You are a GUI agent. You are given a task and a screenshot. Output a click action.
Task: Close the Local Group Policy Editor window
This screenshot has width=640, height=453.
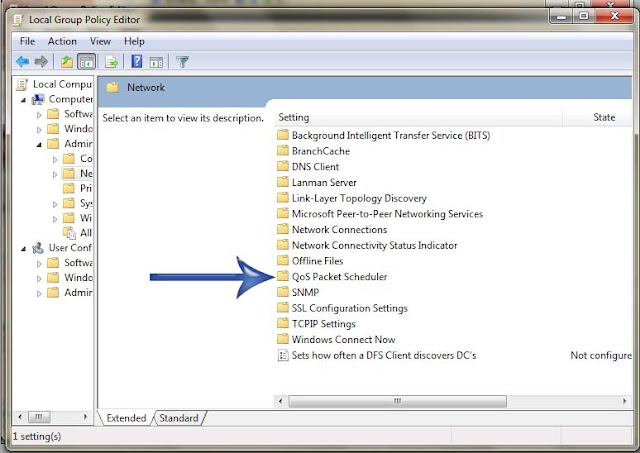coord(614,16)
